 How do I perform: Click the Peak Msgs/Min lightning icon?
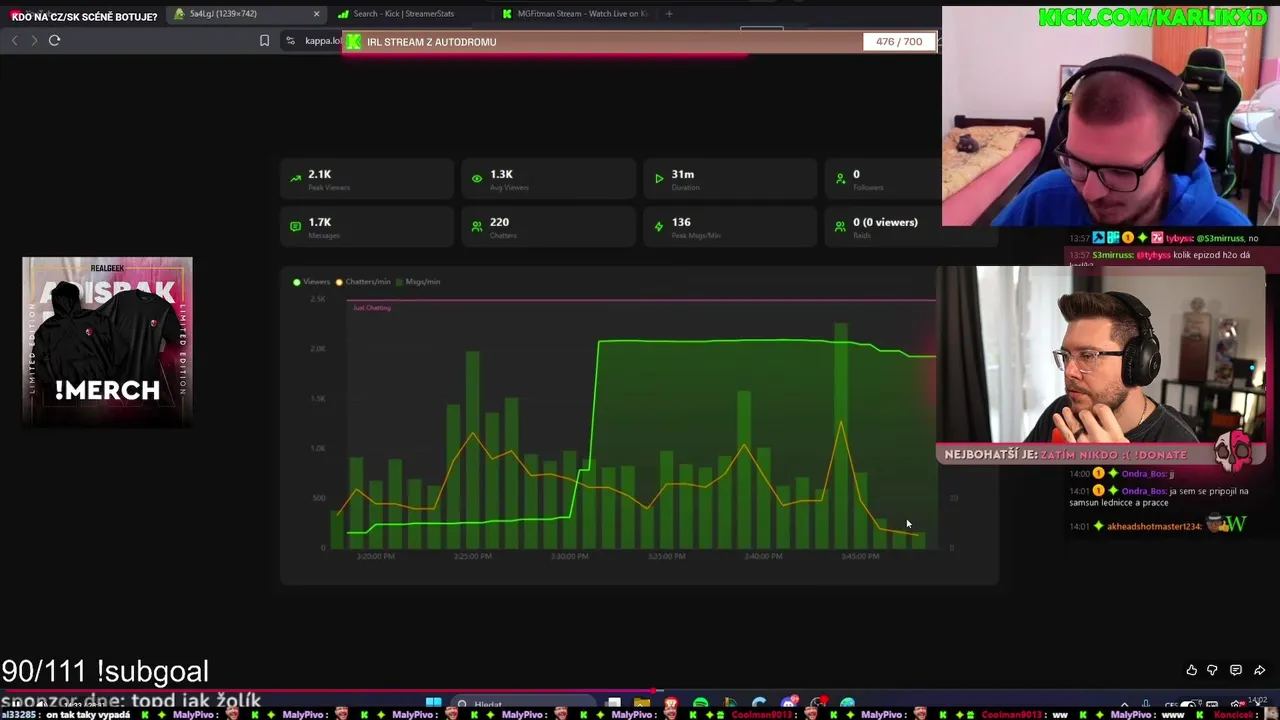pyautogui.click(x=658, y=227)
